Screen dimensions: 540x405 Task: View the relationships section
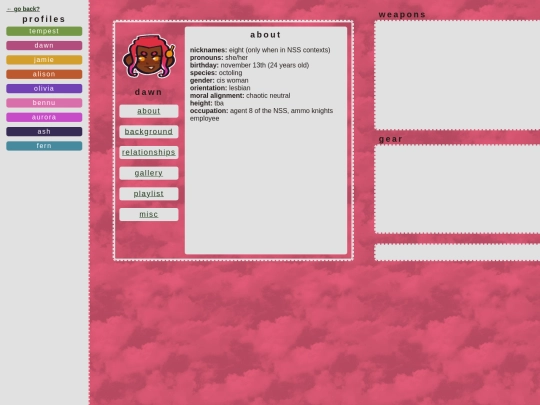(x=149, y=152)
